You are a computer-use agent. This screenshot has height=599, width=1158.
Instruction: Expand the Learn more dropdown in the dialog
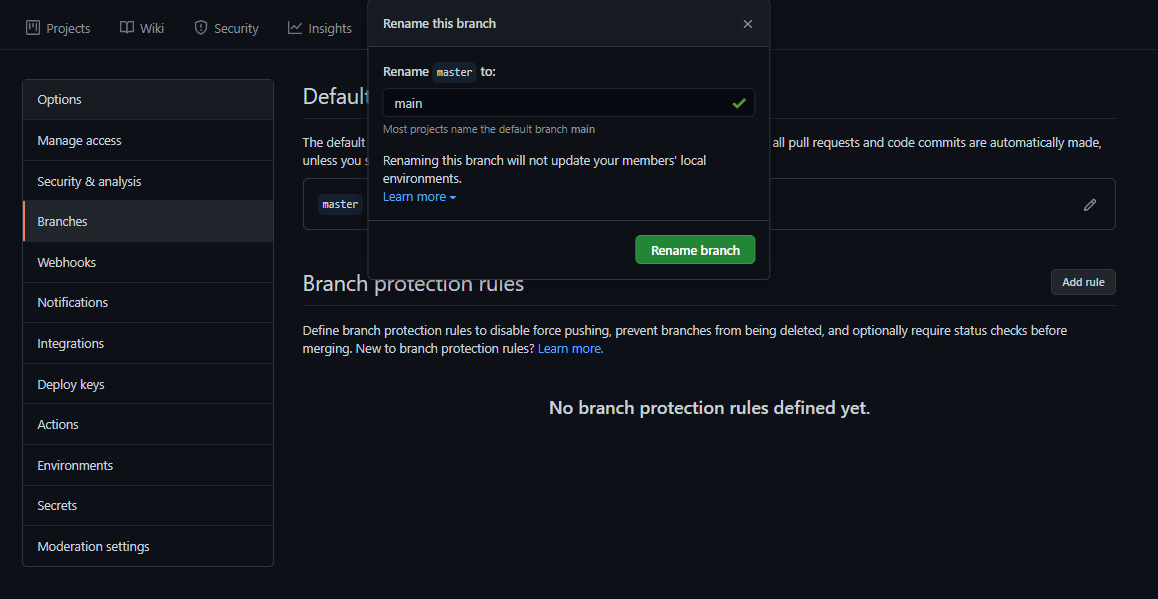tap(418, 196)
